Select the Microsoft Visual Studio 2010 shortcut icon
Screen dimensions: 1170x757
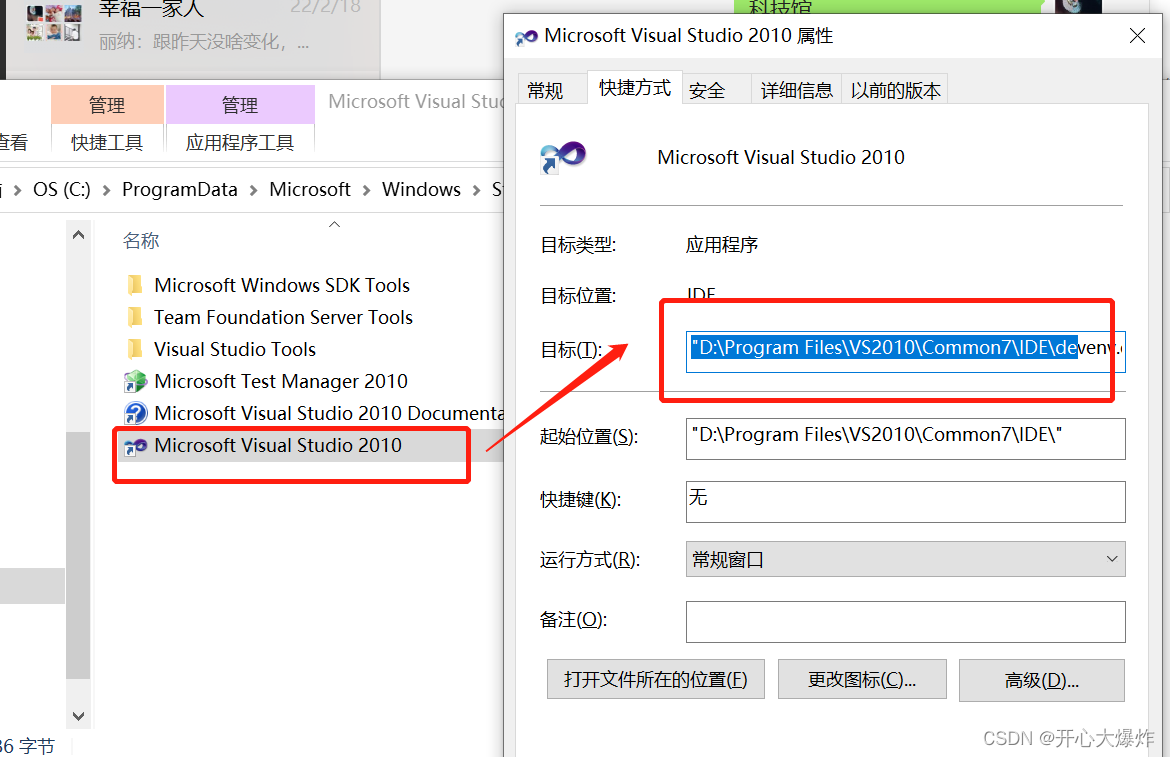[x=136, y=446]
